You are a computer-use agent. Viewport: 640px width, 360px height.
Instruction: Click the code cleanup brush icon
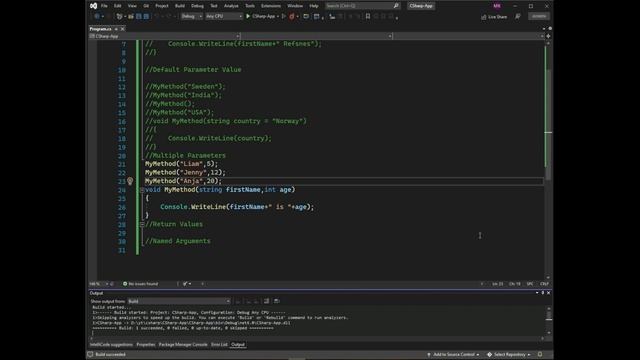(185, 284)
